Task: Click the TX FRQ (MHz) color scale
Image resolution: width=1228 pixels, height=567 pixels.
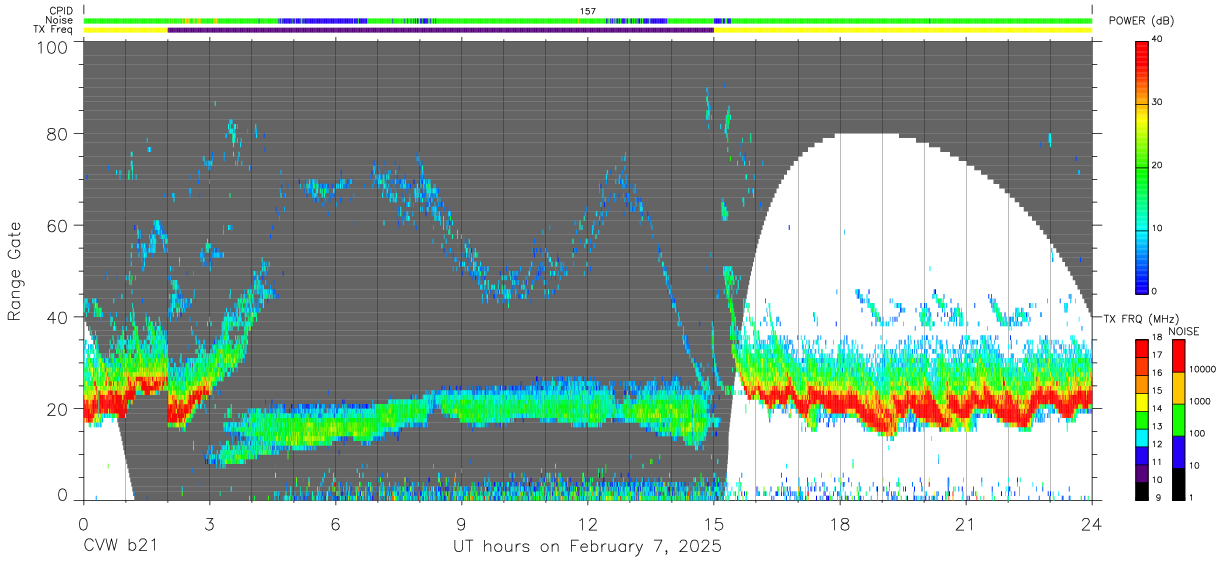Action: pos(1142,418)
